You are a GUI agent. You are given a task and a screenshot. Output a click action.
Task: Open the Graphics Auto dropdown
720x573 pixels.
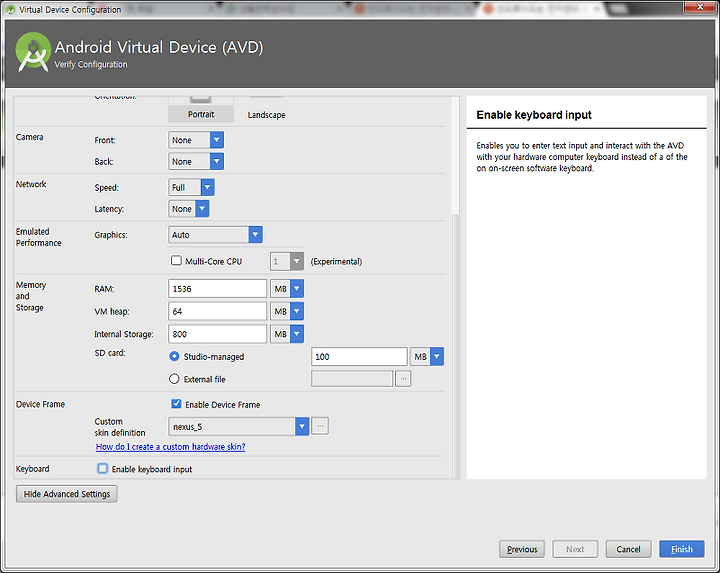tap(215, 235)
